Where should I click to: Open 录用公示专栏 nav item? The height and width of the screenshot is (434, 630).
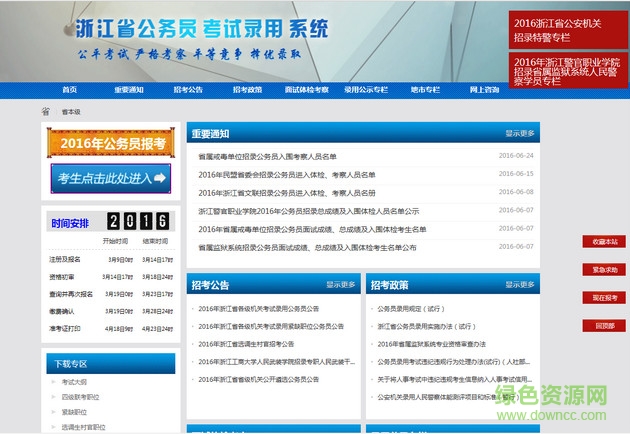[366, 90]
